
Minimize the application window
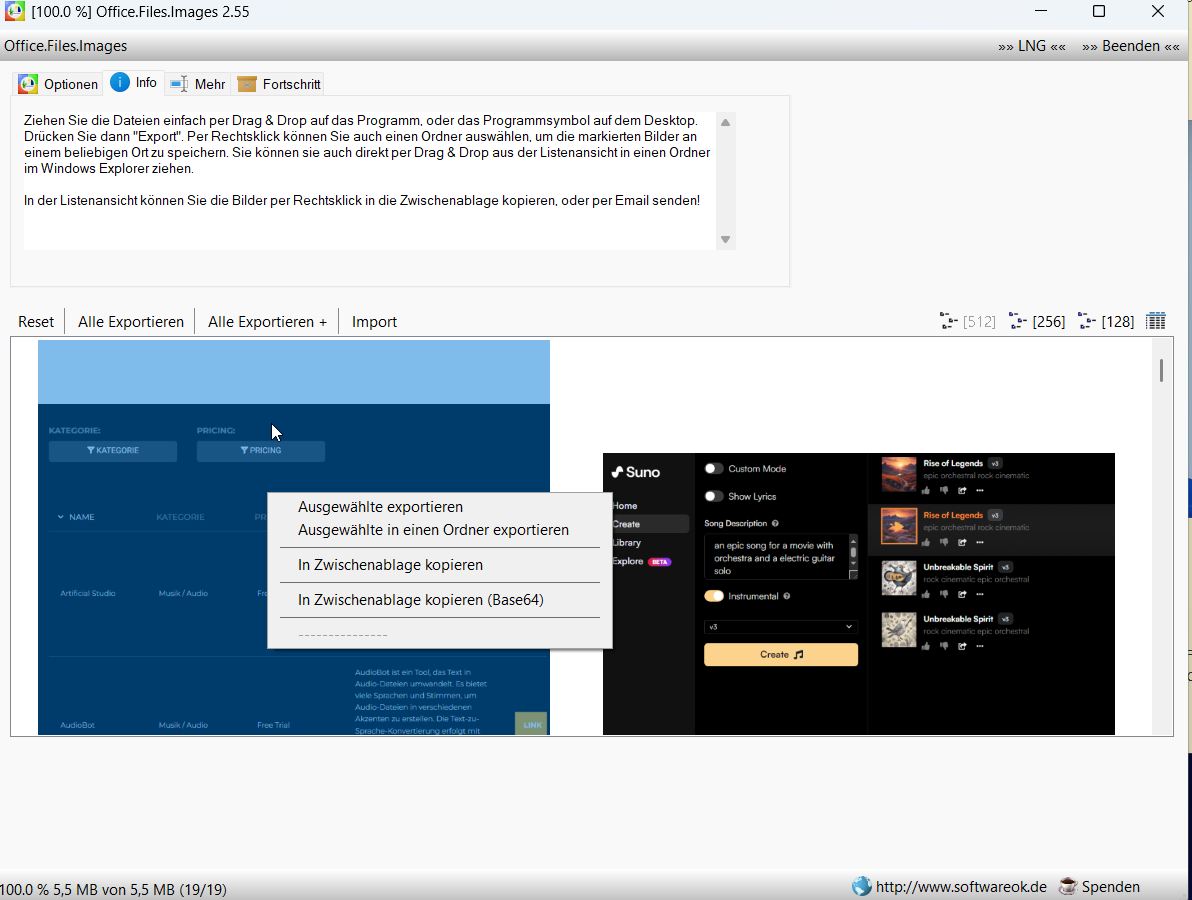[x=1041, y=11]
